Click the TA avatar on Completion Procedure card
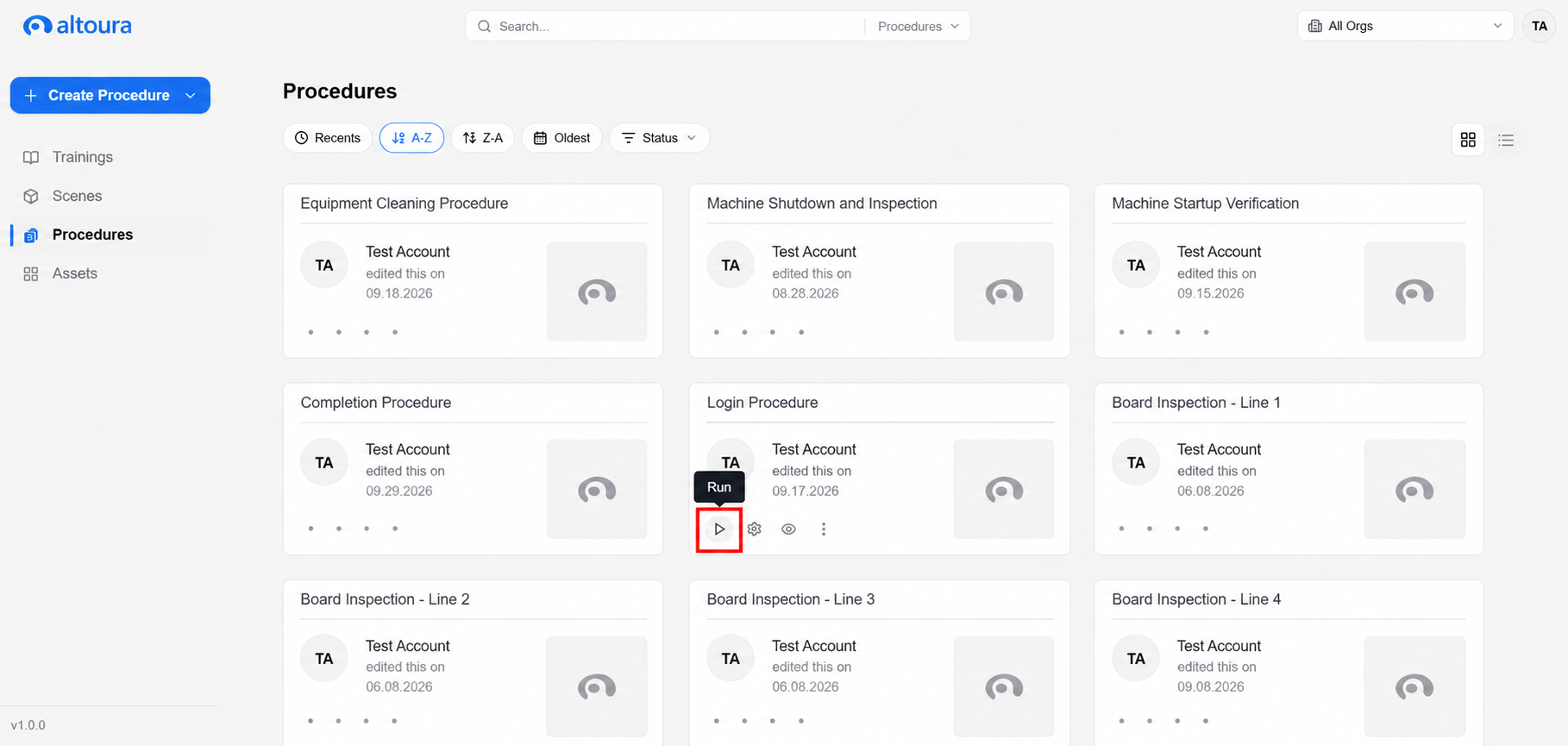Image resolution: width=1568 pixels, height=746 pixels. tap(324, 462)
